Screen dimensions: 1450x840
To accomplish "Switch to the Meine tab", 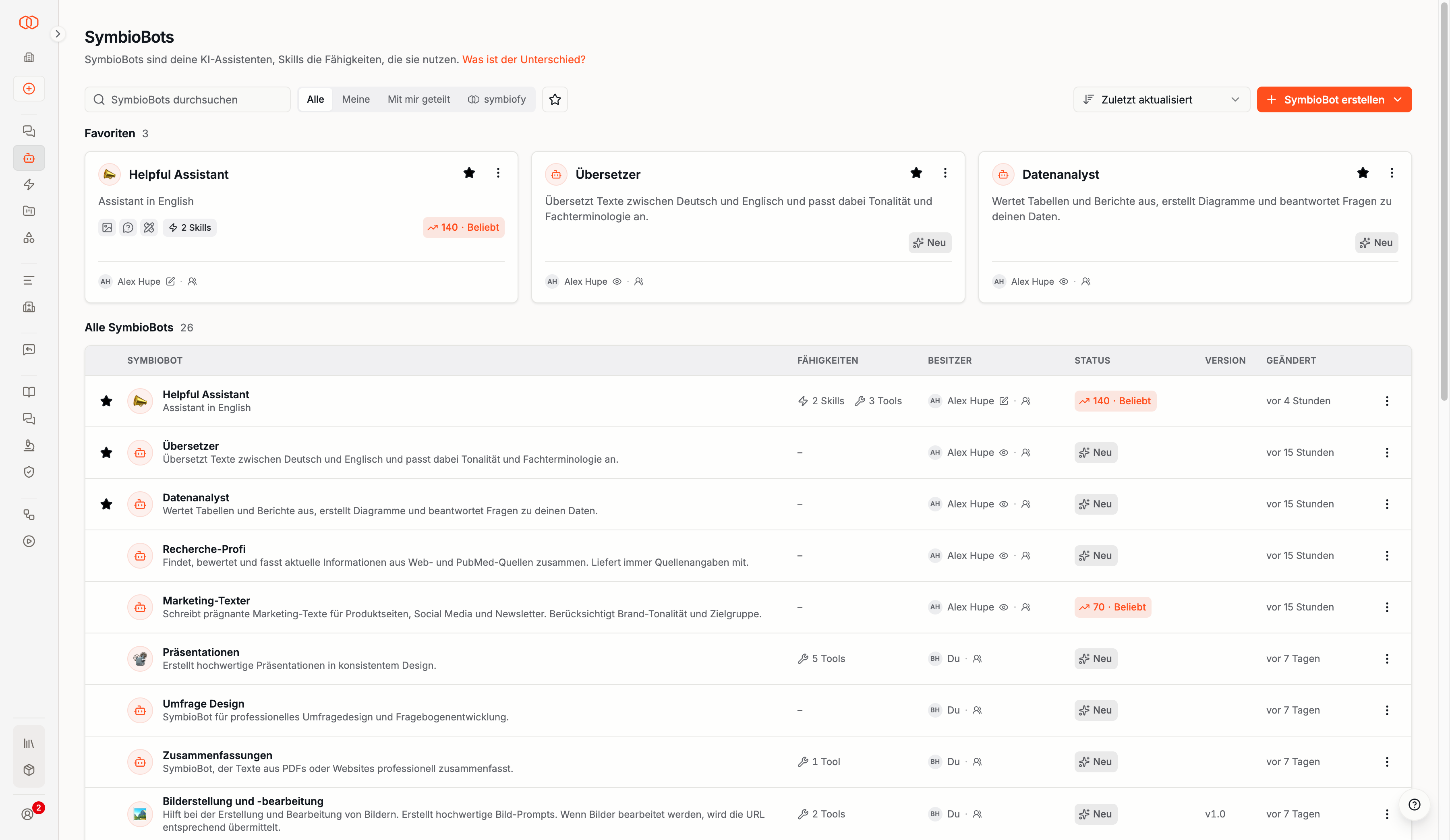I will pos(356,99).
